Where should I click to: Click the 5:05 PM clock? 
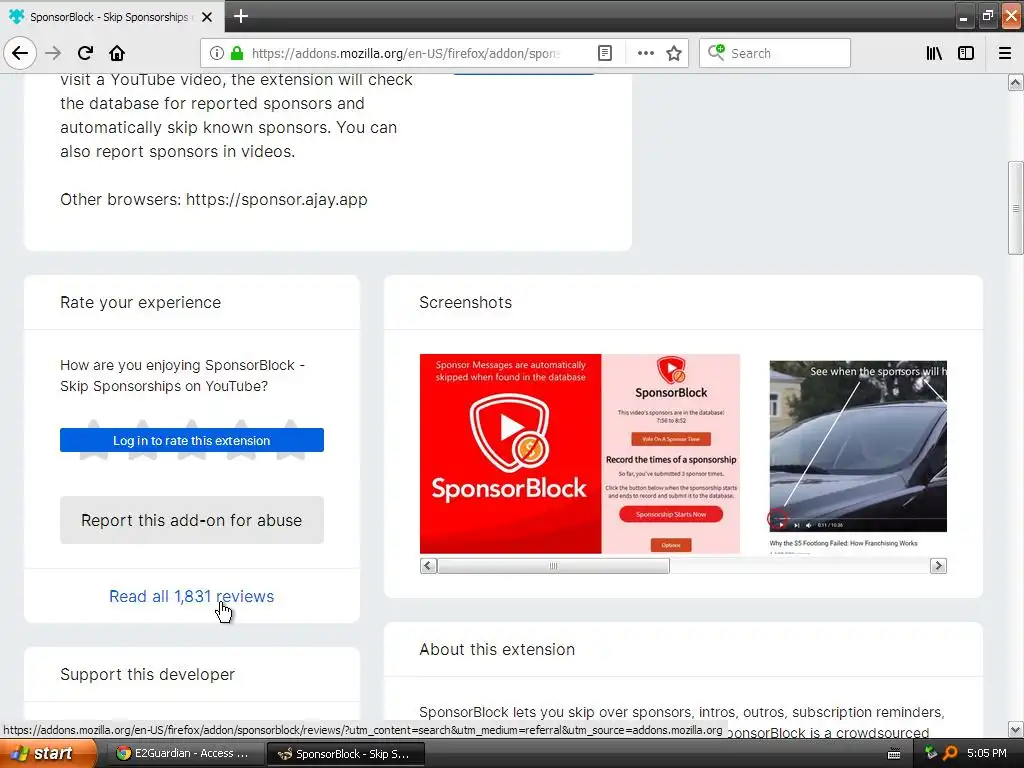pyautogui.click(x=987, y=753)
